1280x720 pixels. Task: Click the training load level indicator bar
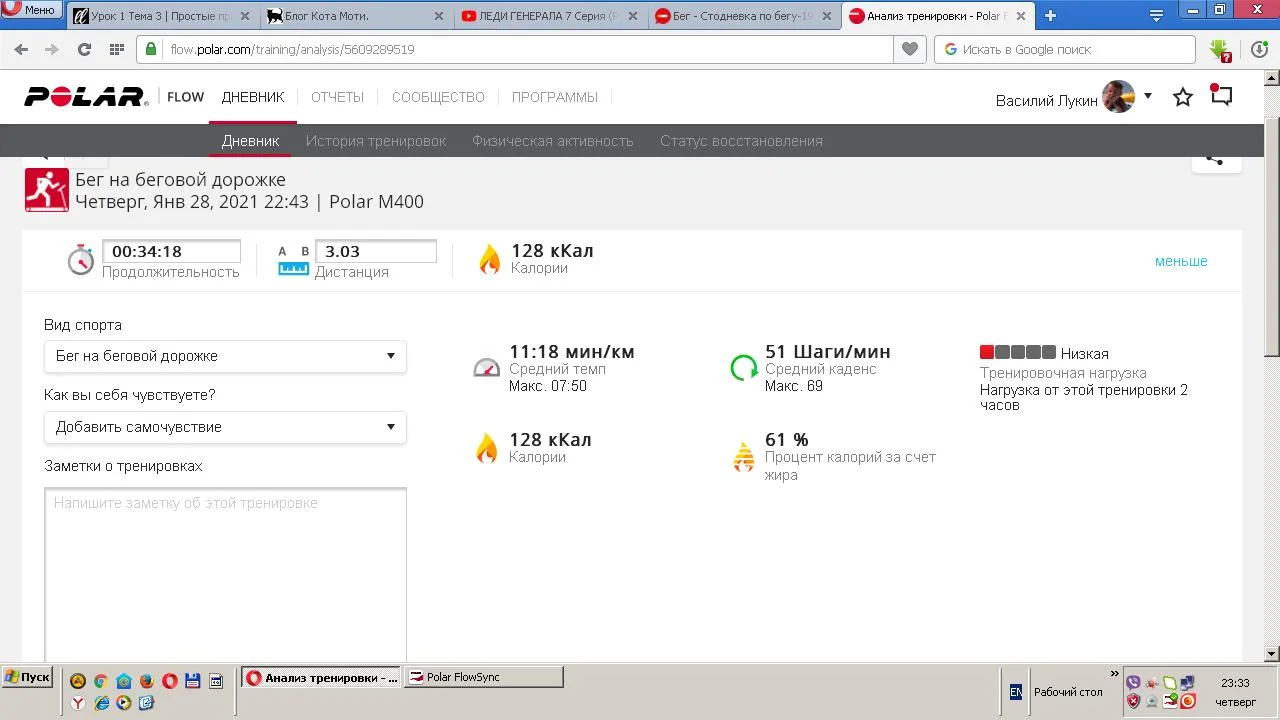point(1017,352)
